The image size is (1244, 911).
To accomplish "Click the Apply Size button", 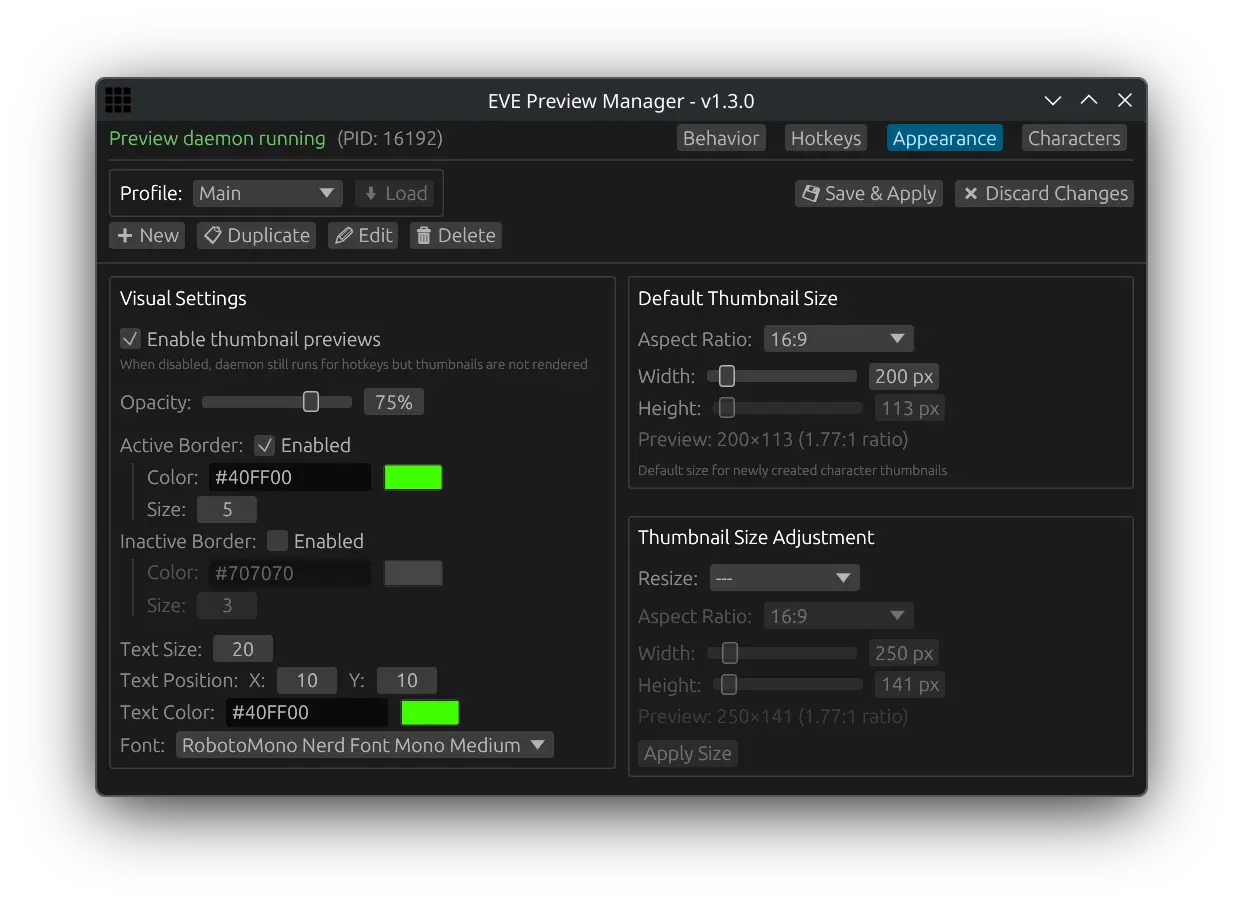I will (x=687, y=753).
